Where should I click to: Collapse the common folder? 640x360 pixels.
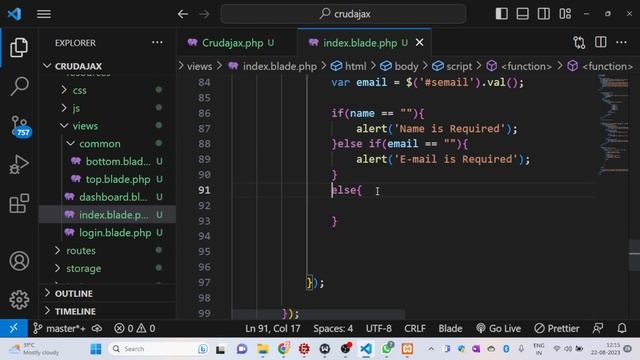point(107,144)
